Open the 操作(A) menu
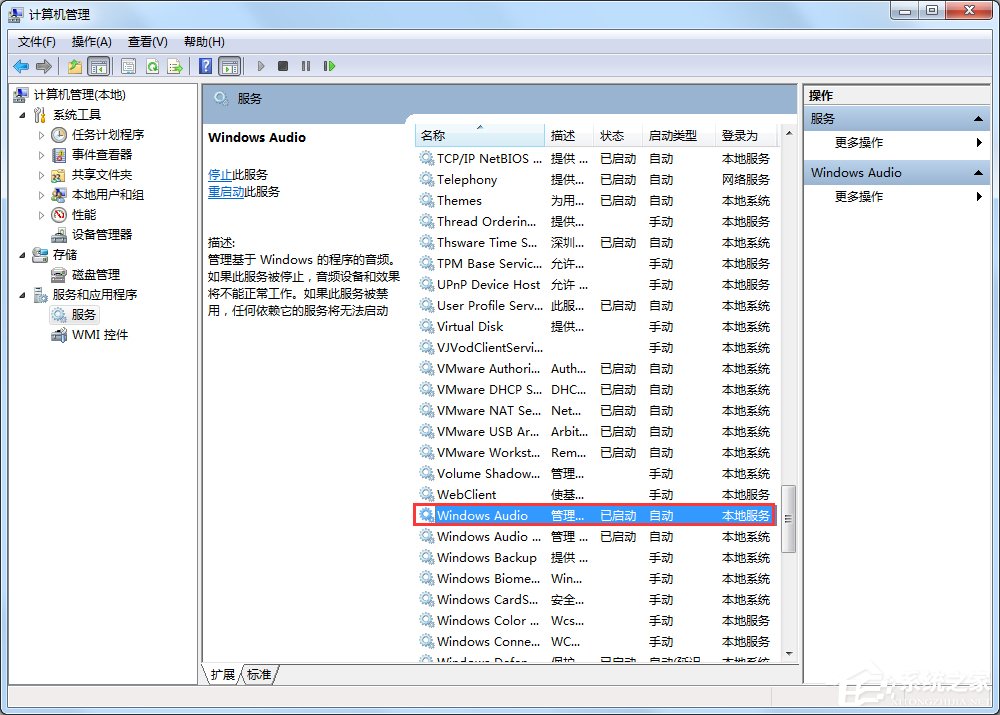This screenshot has height=715, width=1000. point(92,41)
